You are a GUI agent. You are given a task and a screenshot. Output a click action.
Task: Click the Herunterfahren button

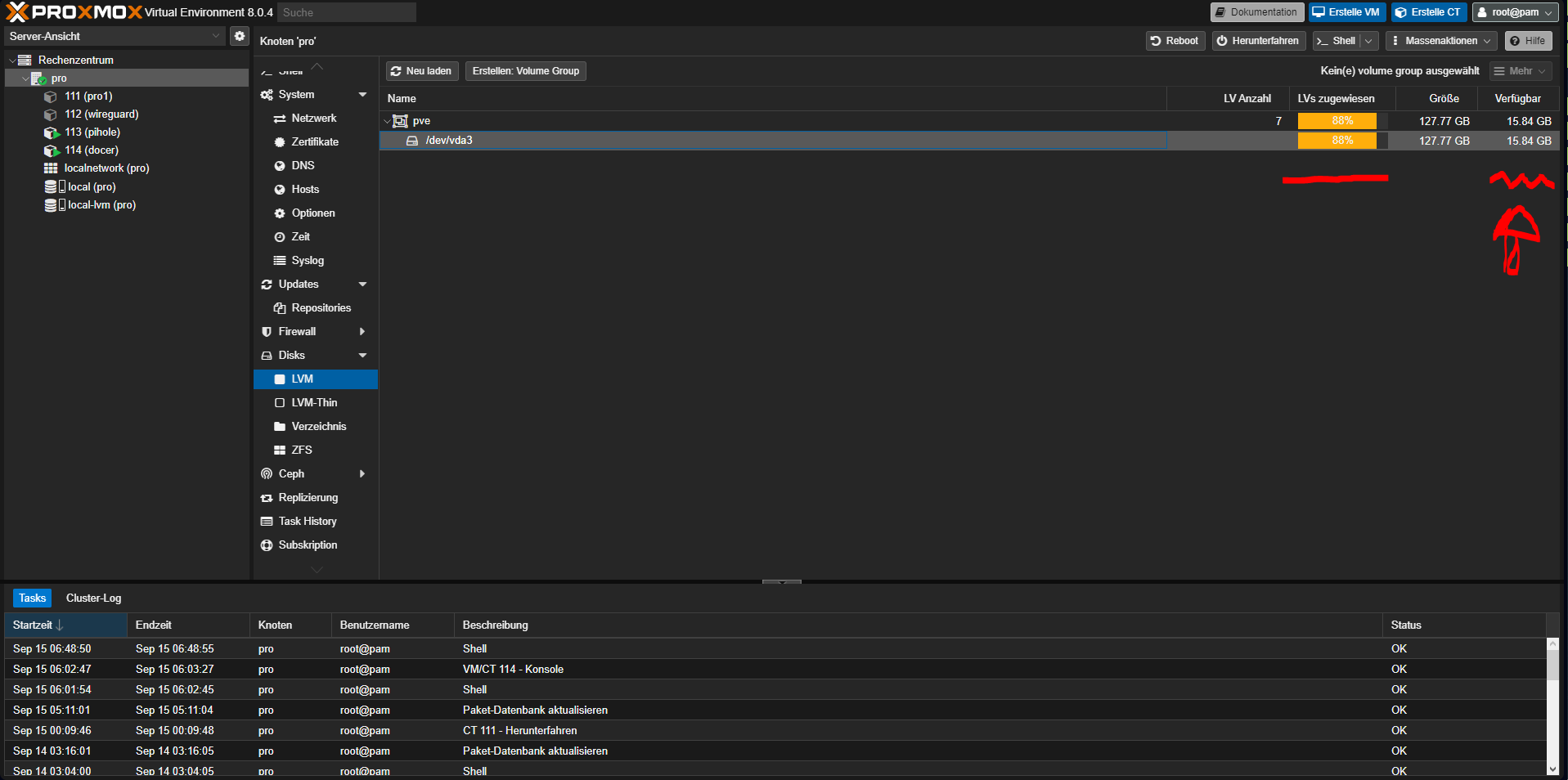(x=1259, y=41)
